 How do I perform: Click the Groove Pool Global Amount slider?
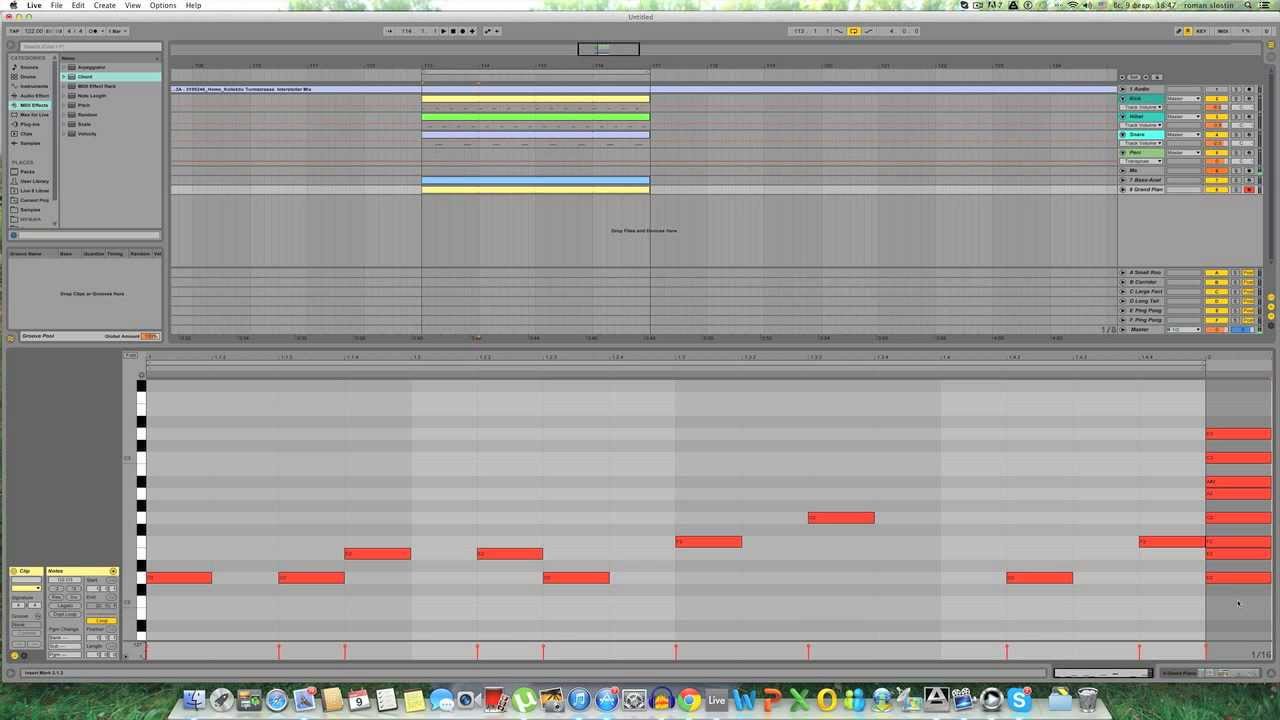tap(150, 336)
